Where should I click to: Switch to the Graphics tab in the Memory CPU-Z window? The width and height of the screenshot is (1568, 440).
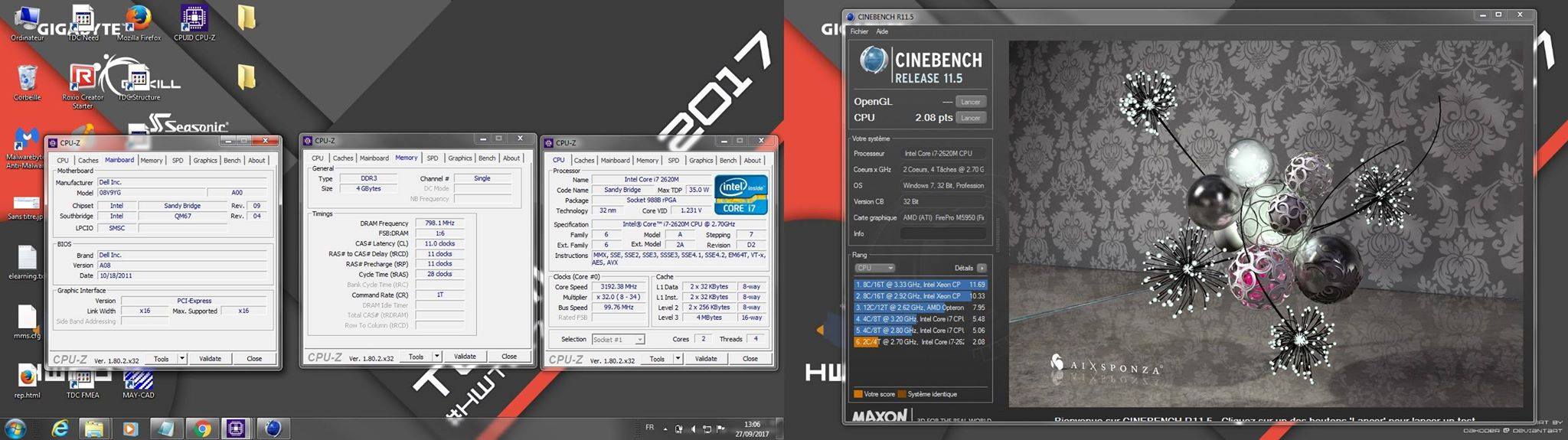[460, 158]
